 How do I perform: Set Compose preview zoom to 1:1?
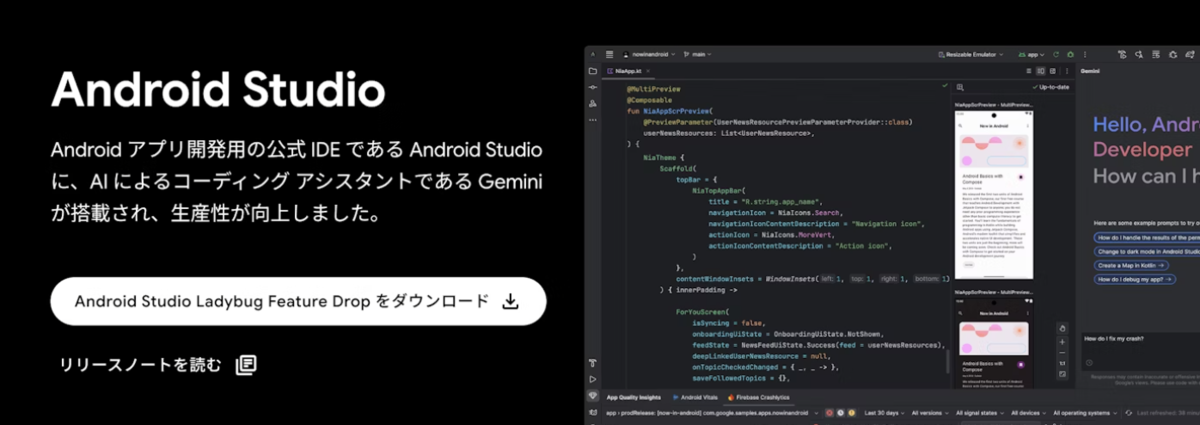pyautogui.click(x=1062, y=363)
